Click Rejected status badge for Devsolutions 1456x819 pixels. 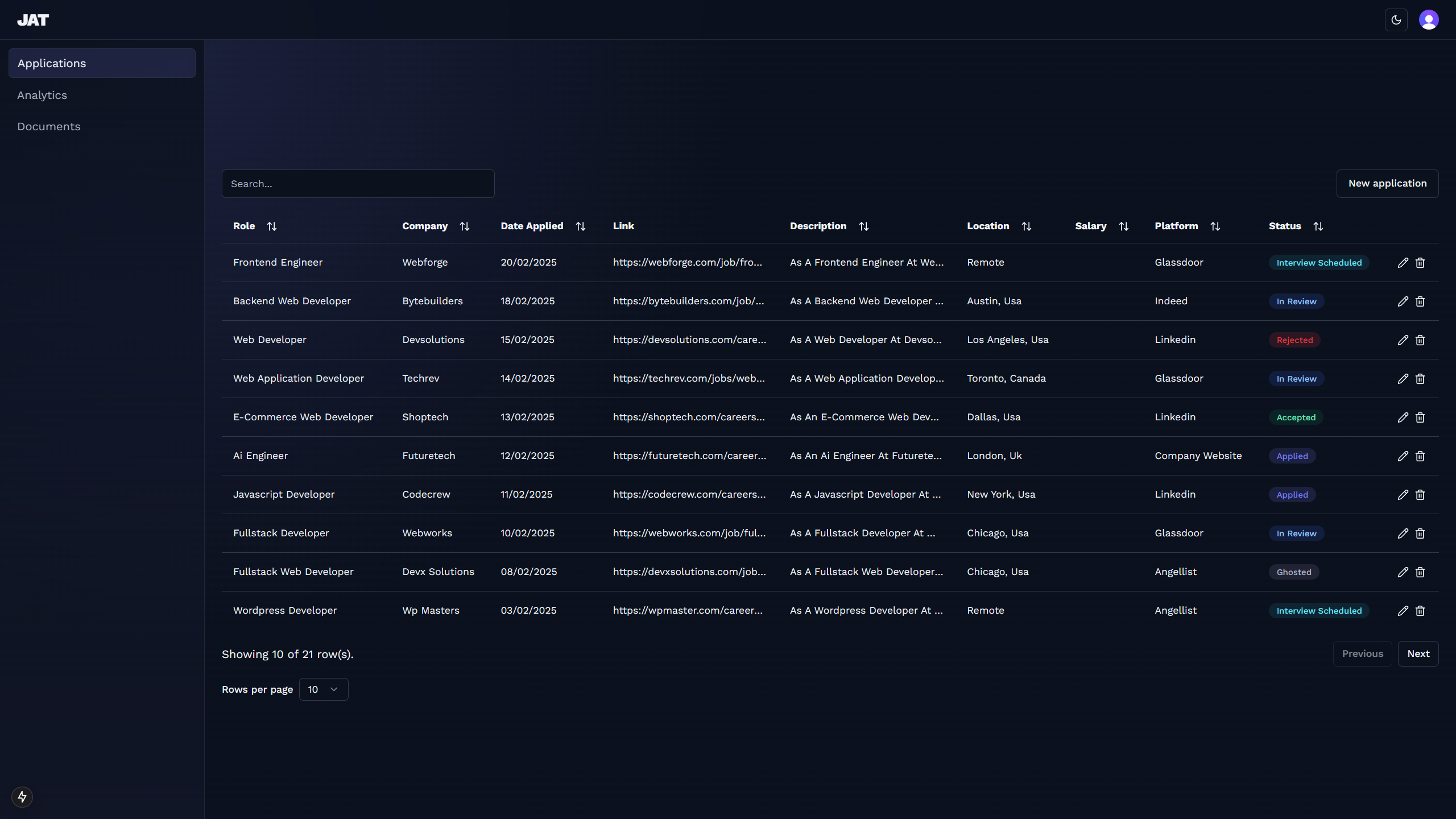point(1294,340)
